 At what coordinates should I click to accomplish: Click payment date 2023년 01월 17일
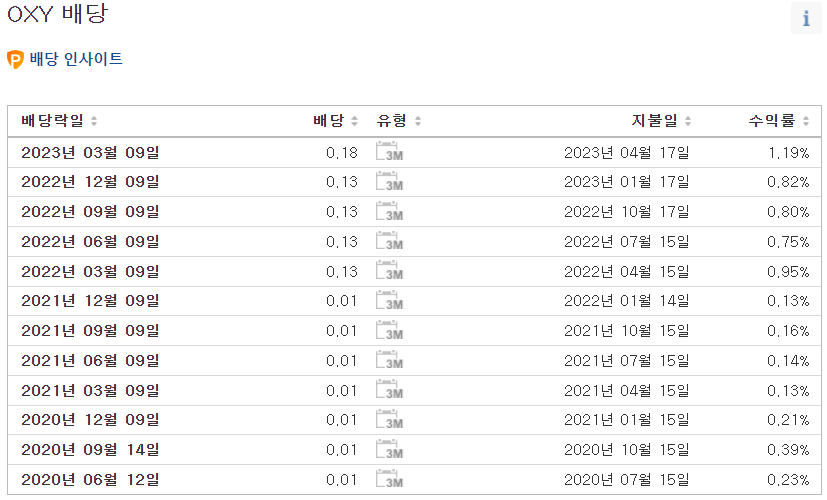(x=627, y=182)
